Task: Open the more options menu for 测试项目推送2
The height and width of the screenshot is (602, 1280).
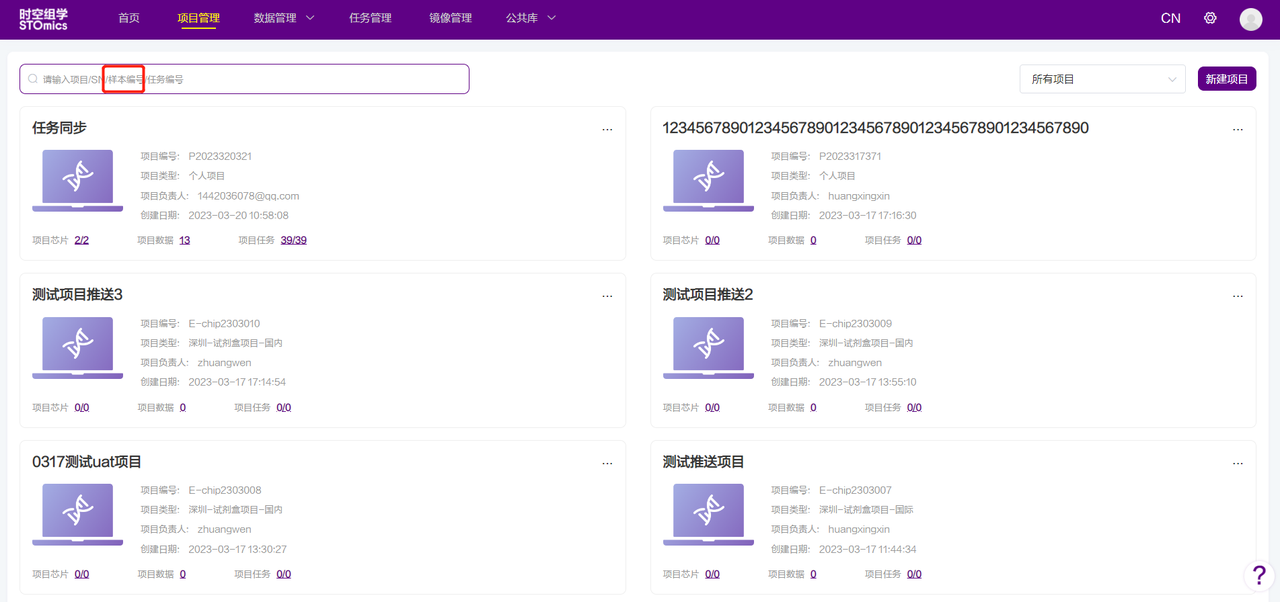Action: click(1237, 297)
